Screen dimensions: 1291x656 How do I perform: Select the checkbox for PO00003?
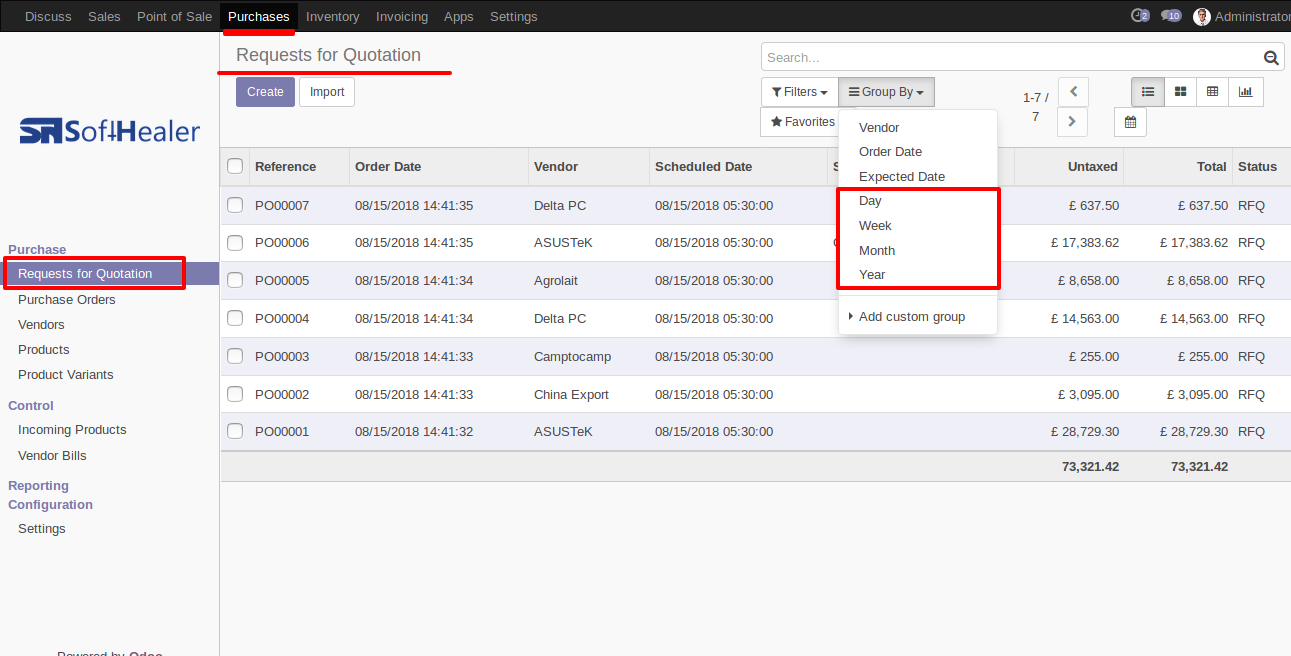[235, 356]
